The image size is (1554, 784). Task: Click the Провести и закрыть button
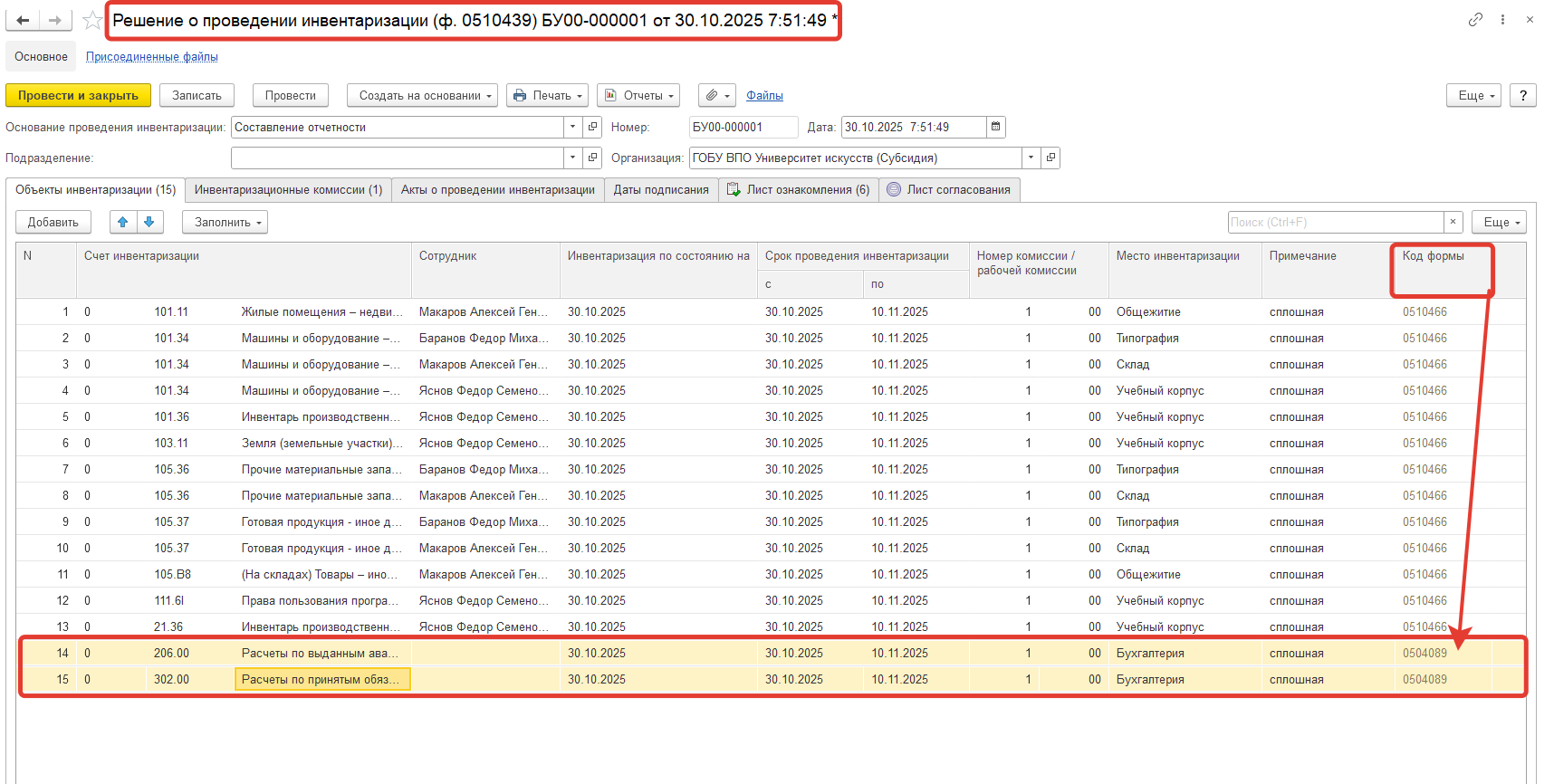point(78,95)
